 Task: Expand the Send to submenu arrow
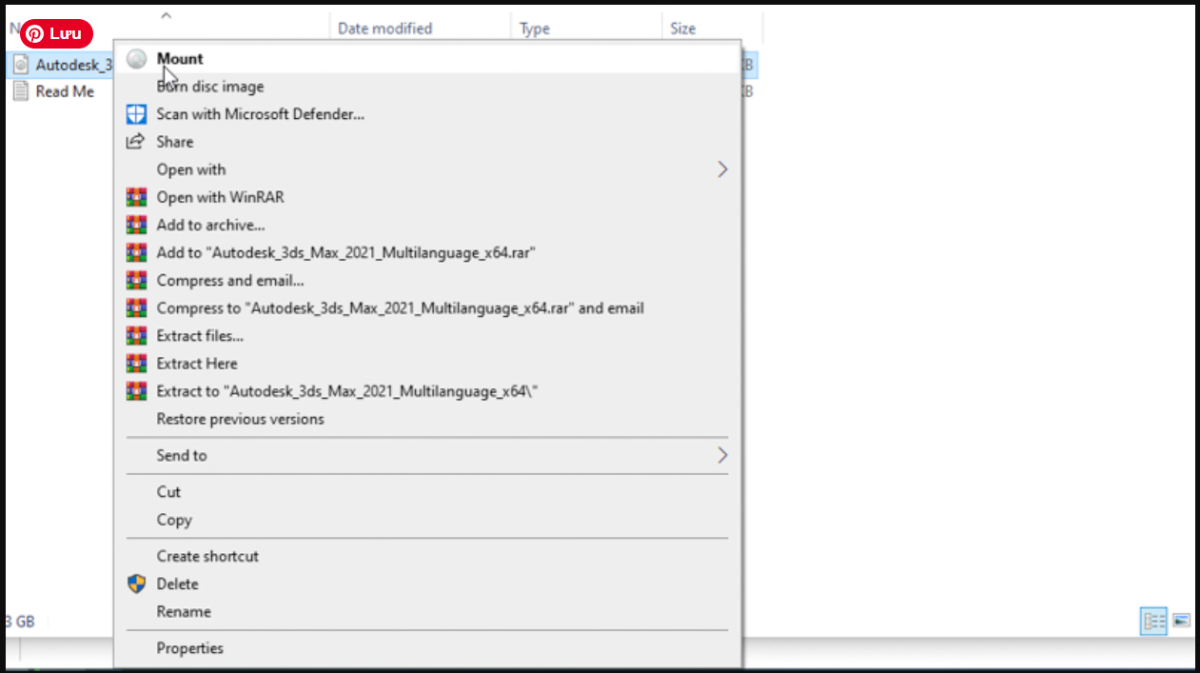click(x=722, y=456)
